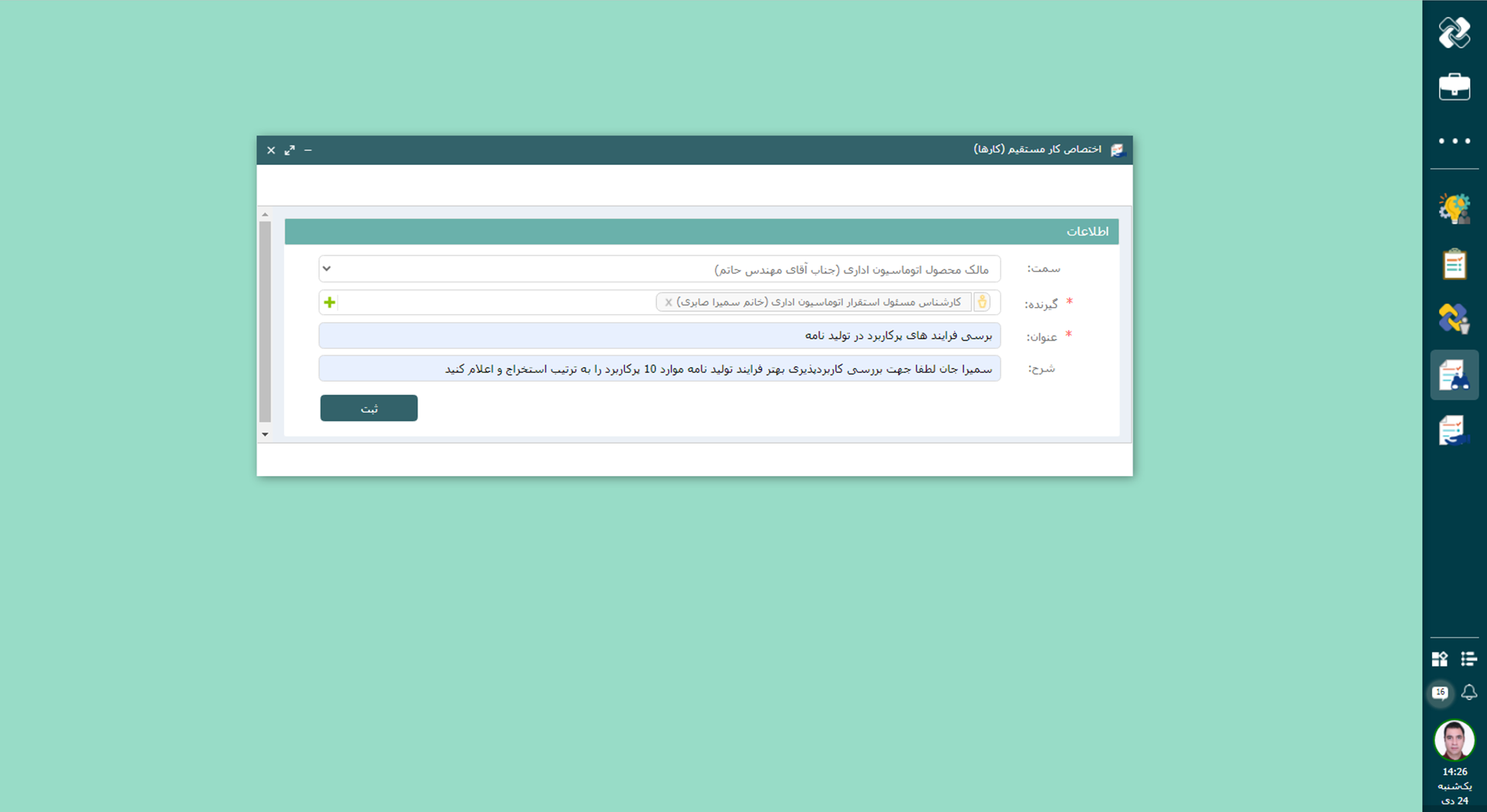1487x812 pixels.
Task: Expand the سمت position dropdown
Action: [327, 269]
